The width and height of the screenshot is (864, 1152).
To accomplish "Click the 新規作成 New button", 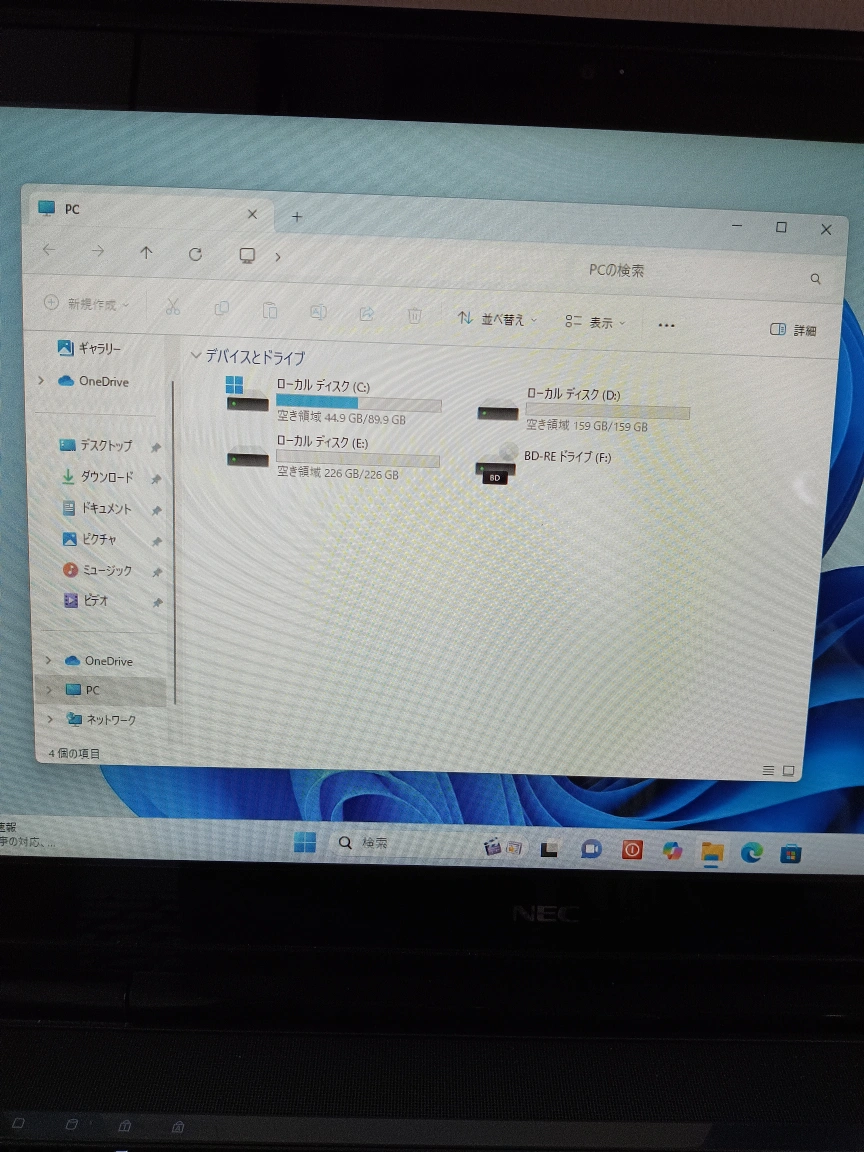I will [x=88, y=303].
